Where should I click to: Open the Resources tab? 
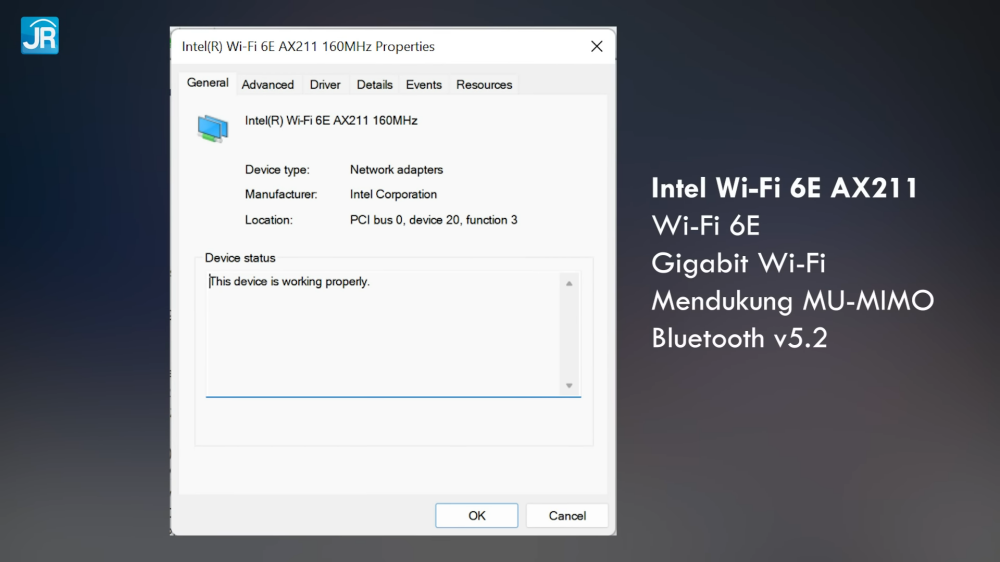[x=484, y=85]
